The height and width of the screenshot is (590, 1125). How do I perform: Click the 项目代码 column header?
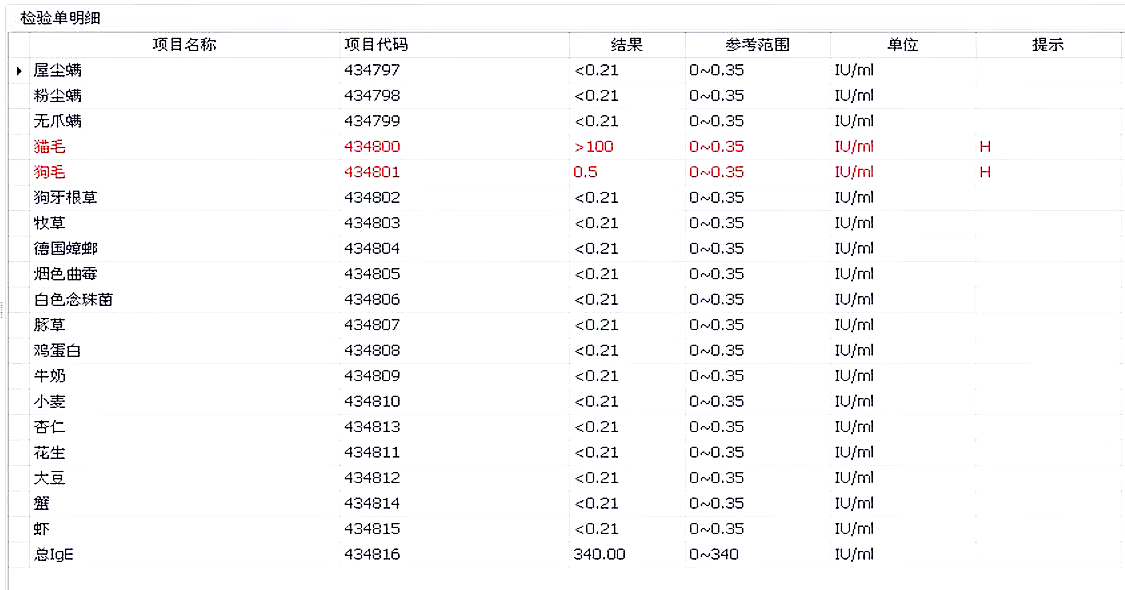[x=376, y=45]
